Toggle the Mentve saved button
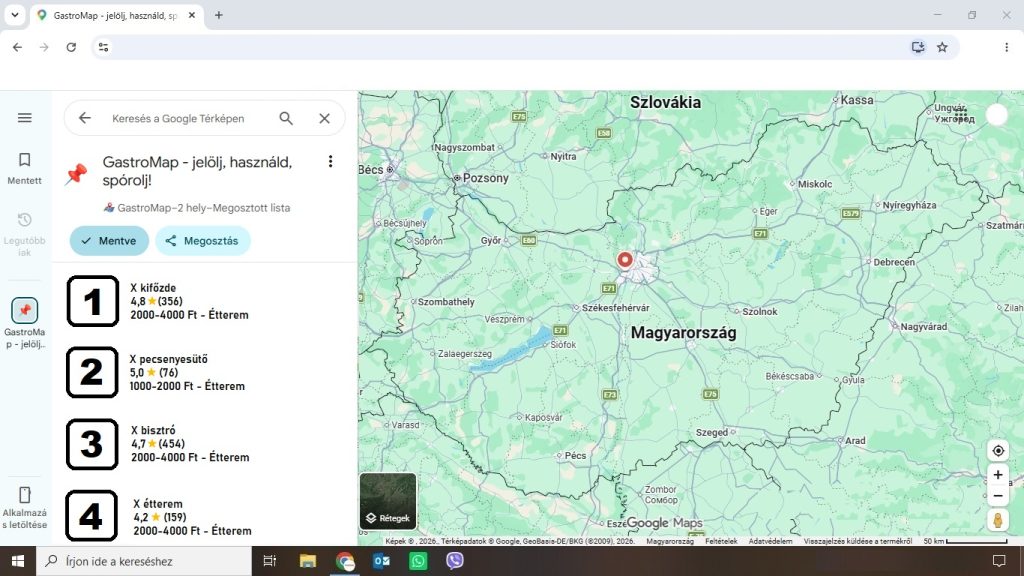Viewport: 1024px width, 576px height. click(x=109, y=240)
